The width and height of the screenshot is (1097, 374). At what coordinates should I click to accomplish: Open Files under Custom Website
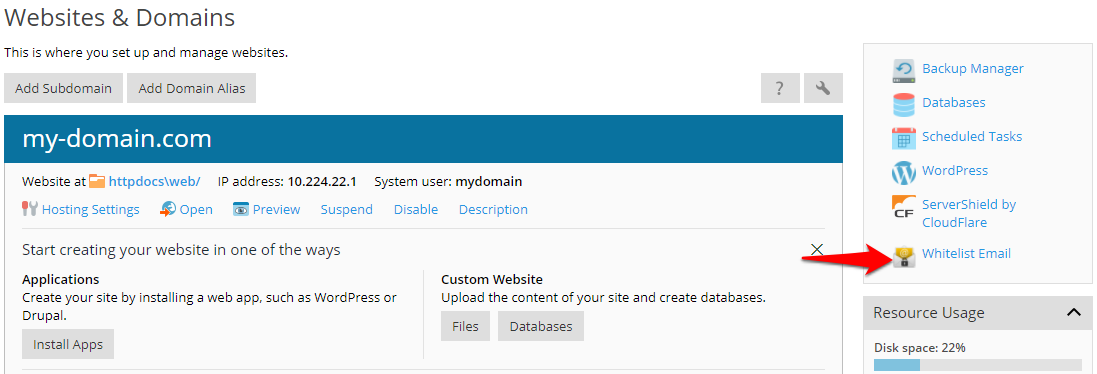(465, 326)
